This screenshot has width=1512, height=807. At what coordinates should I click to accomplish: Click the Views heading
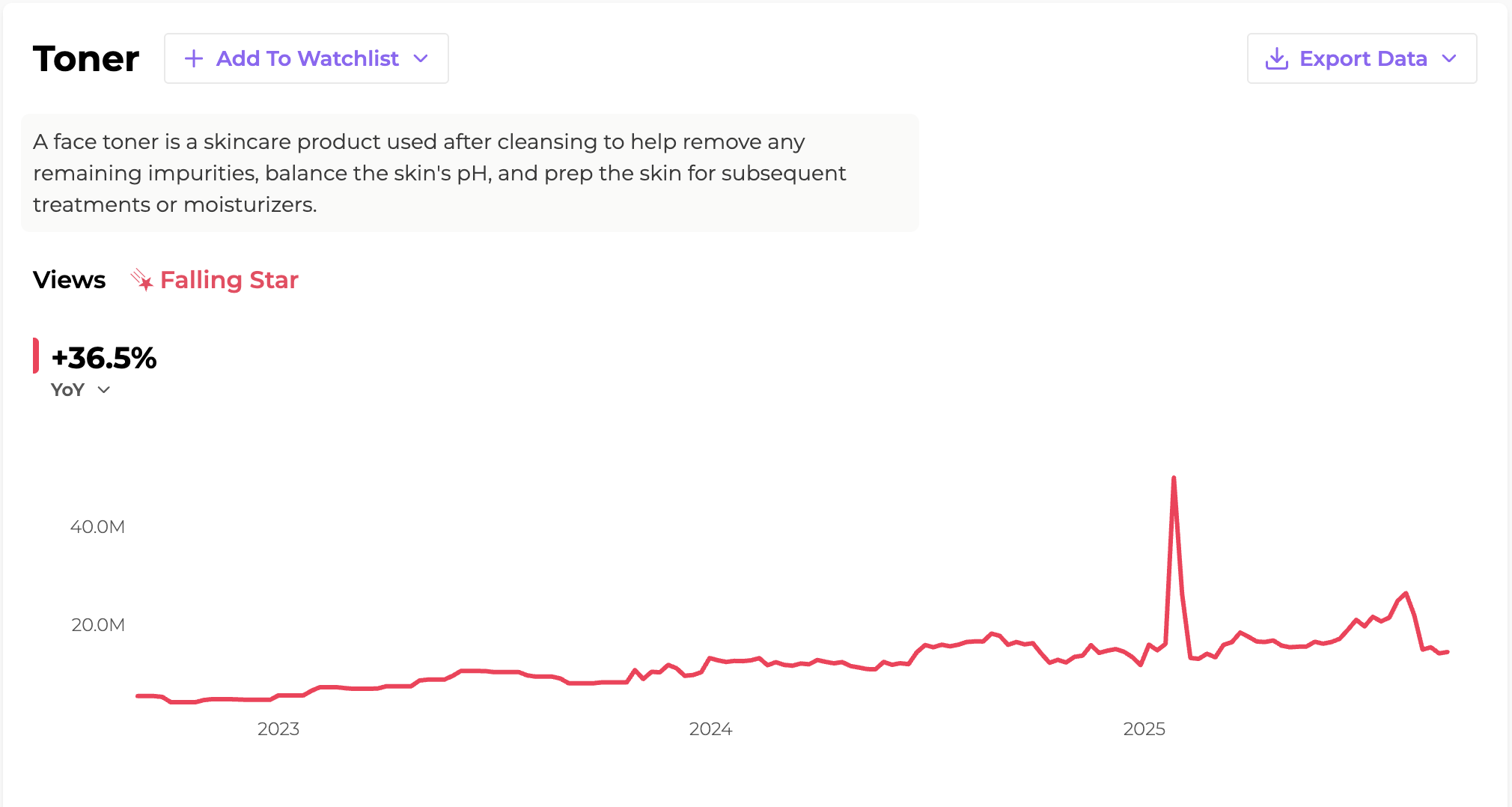click(x=70, y=280)
